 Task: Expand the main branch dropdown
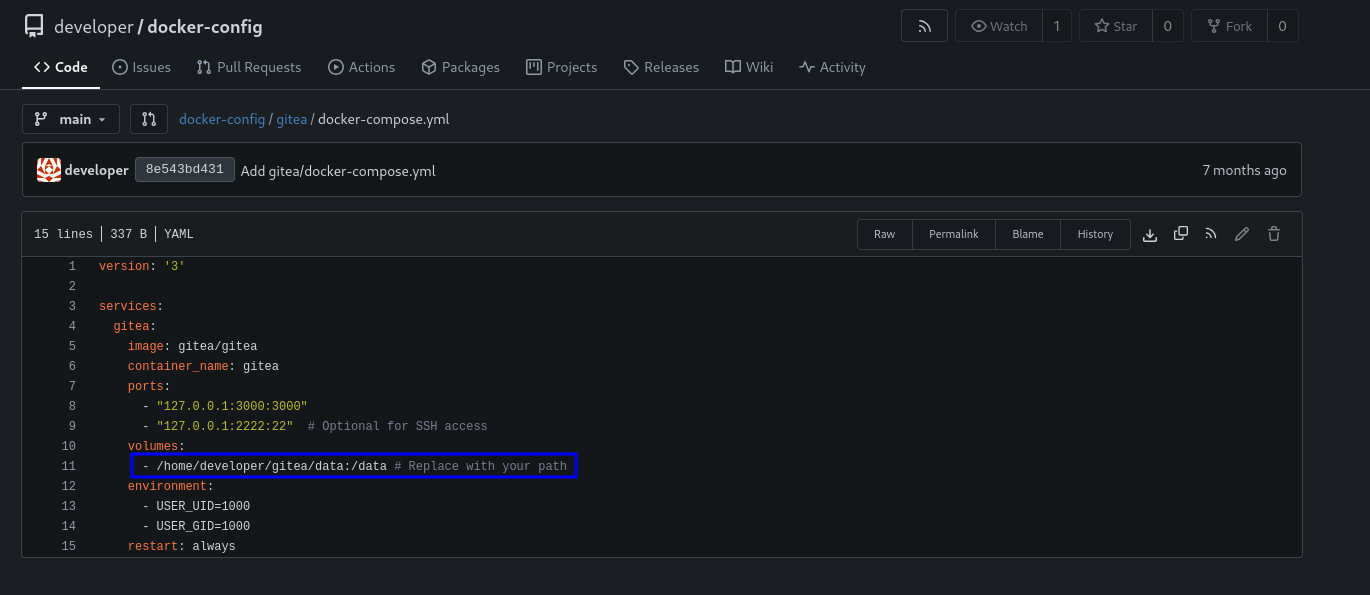coord(71,119)
